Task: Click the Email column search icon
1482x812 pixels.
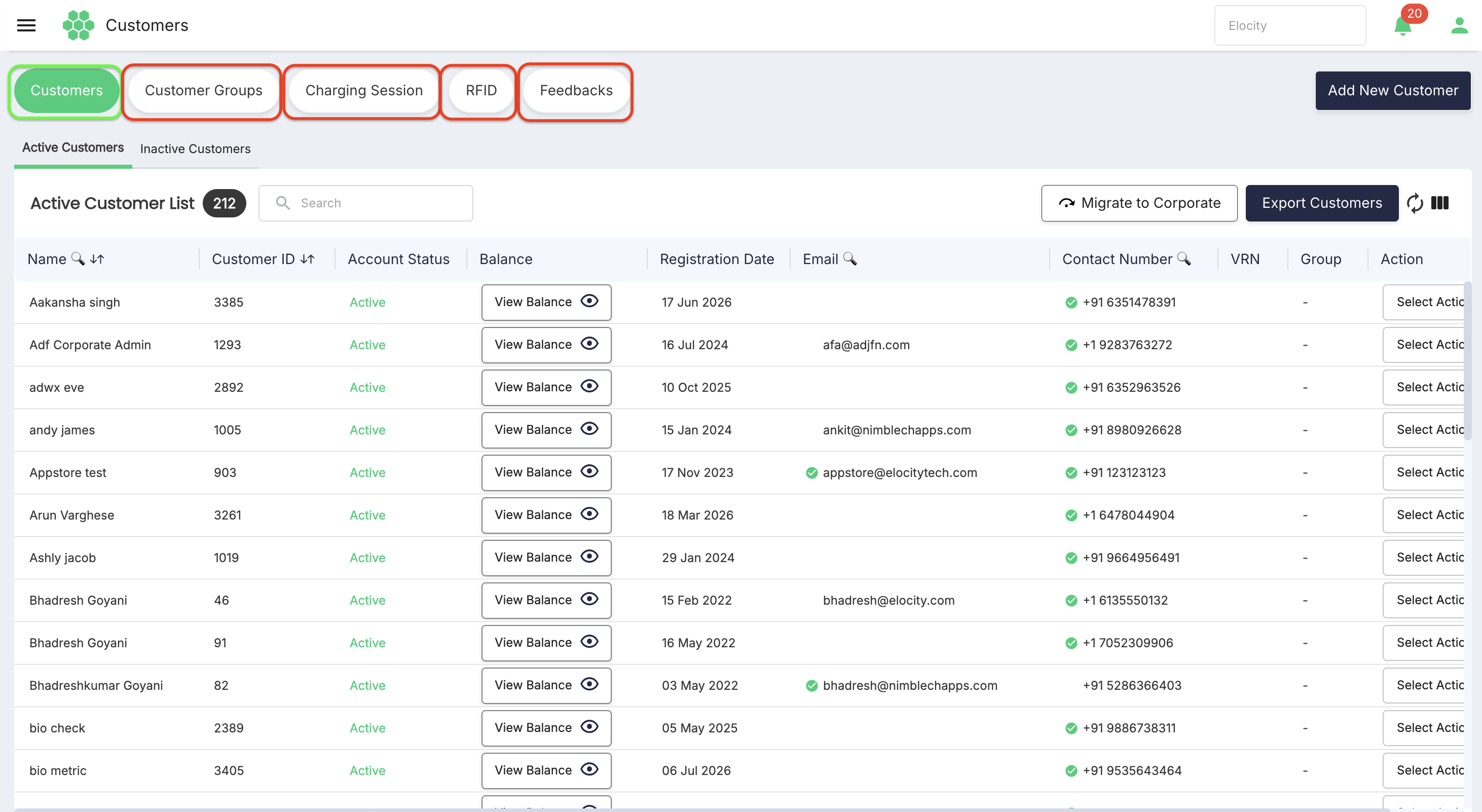Action: click(x=850, y=259)
